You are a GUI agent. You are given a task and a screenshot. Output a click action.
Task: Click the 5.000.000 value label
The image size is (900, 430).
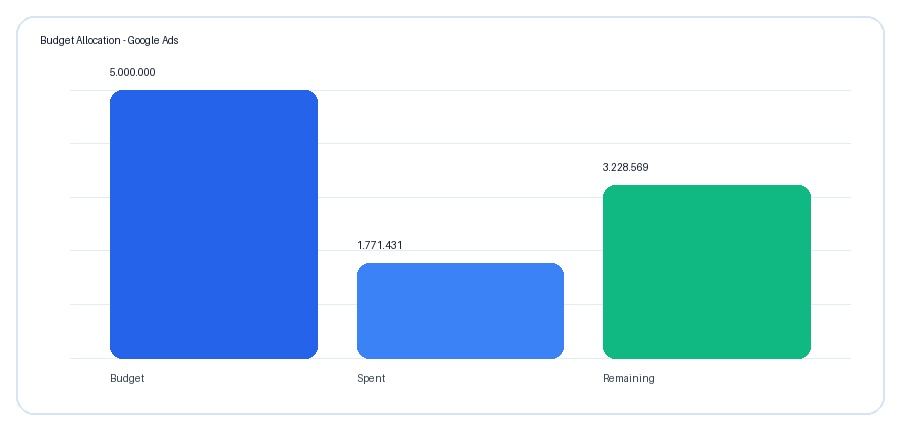[132, 72]
